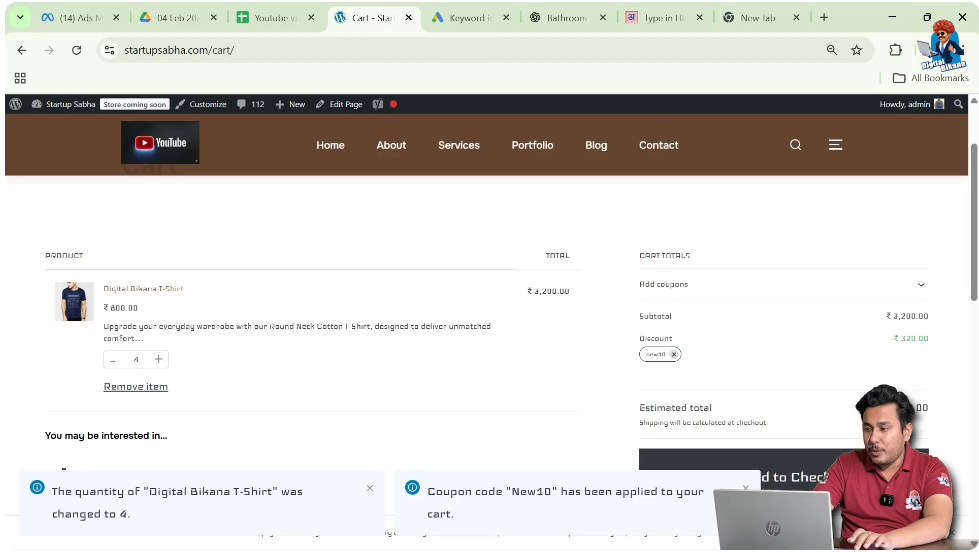Click the WordPress logo in admin bar
Screen dimensions: 979x552
[15, 104]
